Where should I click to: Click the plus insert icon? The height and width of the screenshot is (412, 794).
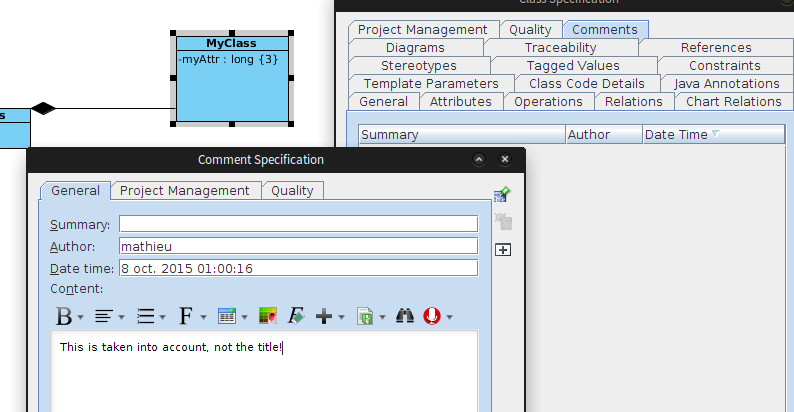[x=323, y=316]
